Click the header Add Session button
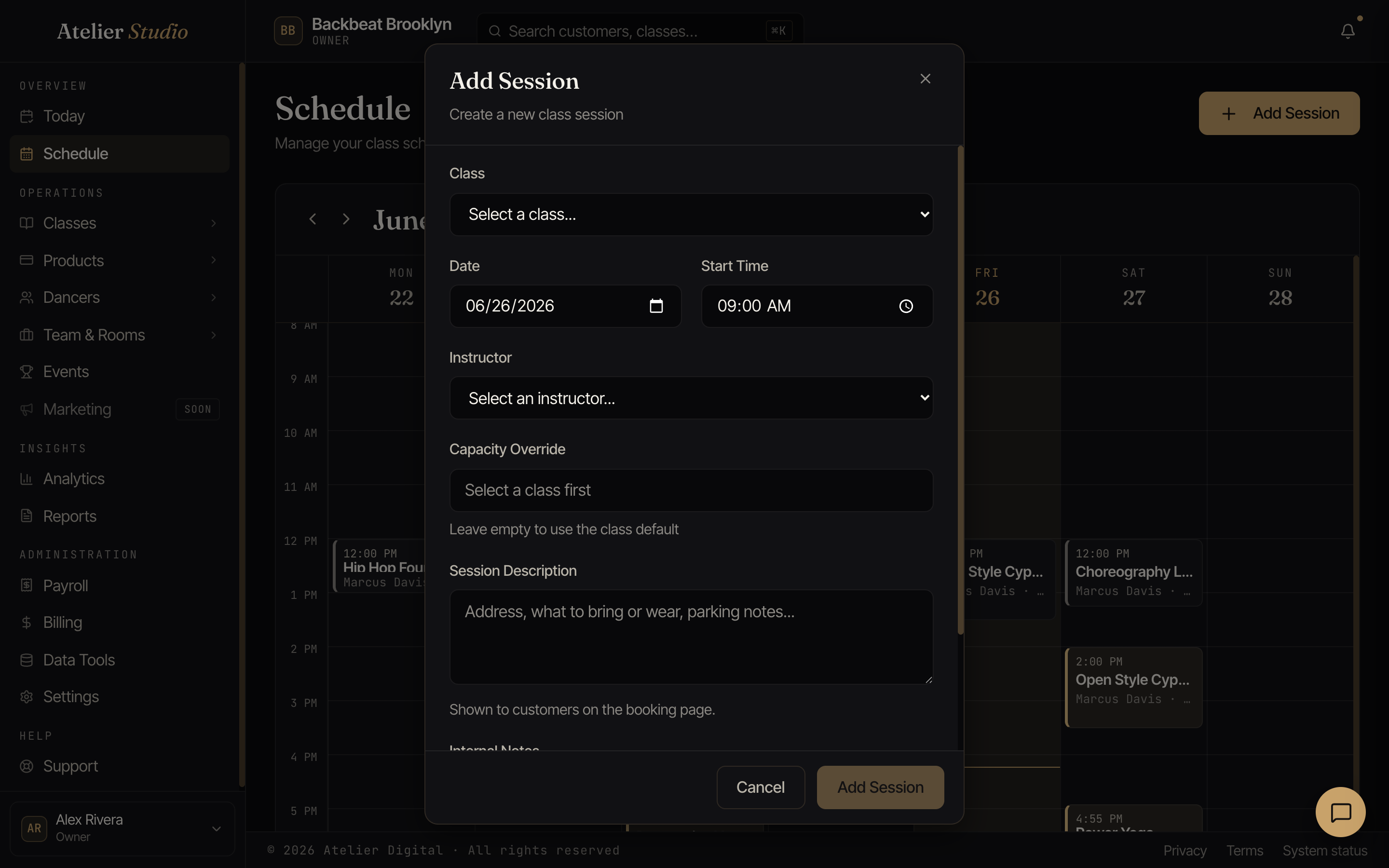This screenshot has width=1389, height=868. [x=1279, y=113]
